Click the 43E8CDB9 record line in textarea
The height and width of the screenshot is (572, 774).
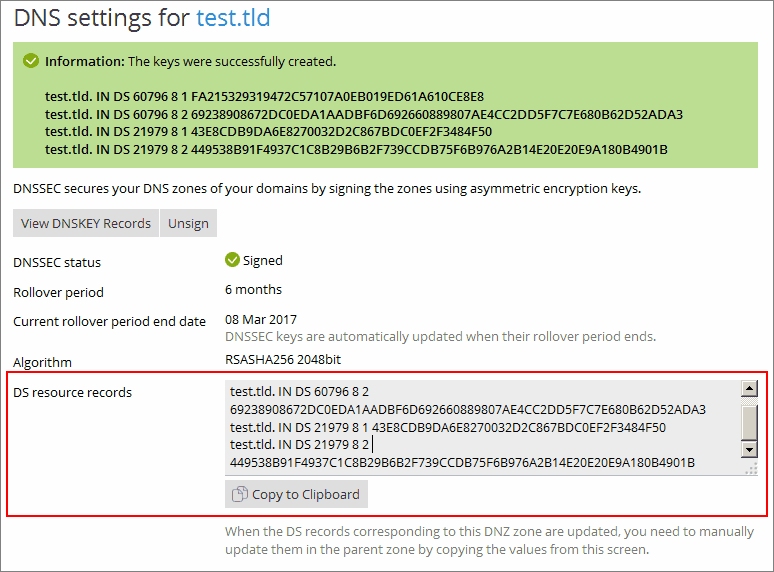coord(447,427)
